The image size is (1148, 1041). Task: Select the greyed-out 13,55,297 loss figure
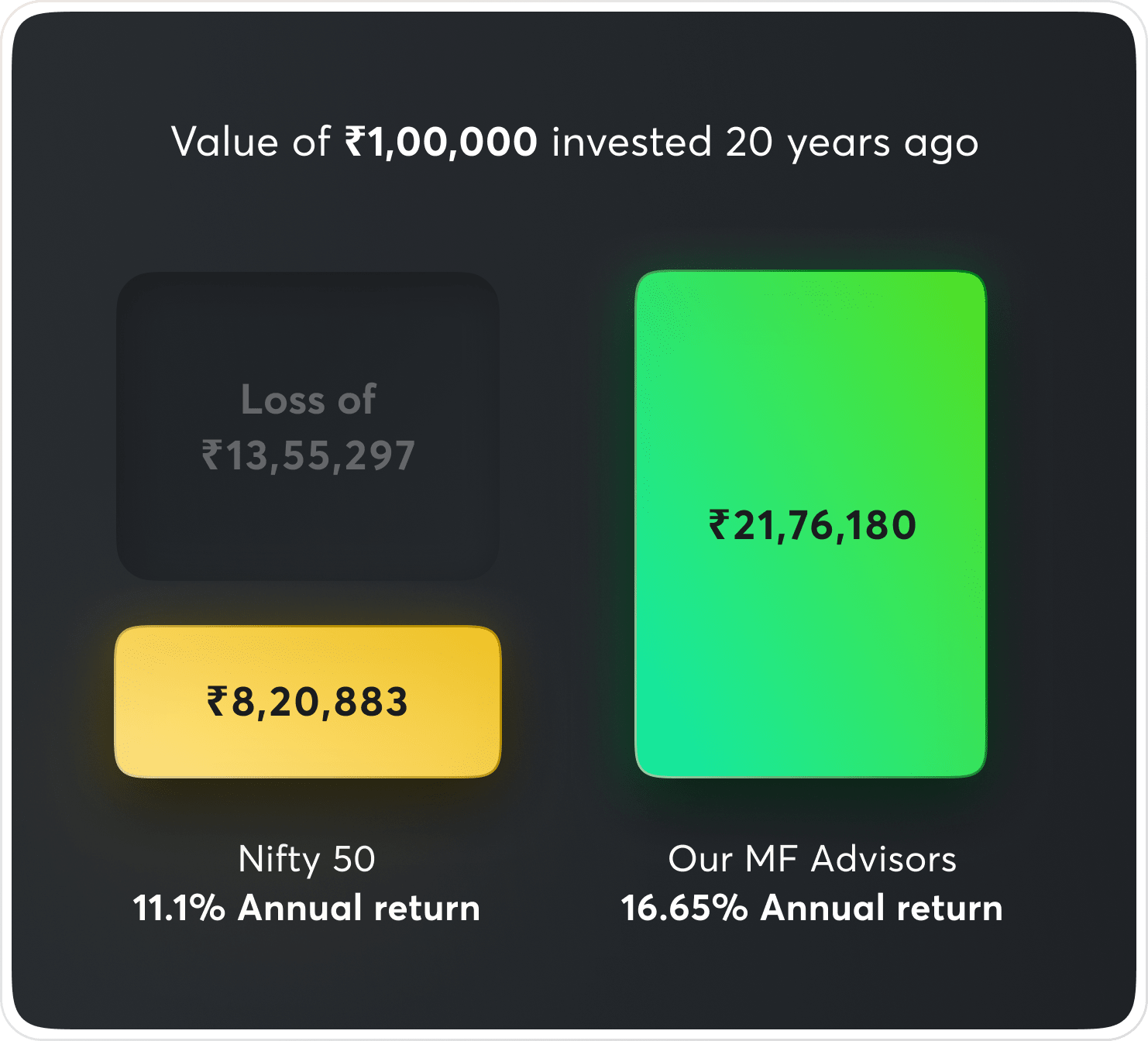click(319, 455)
